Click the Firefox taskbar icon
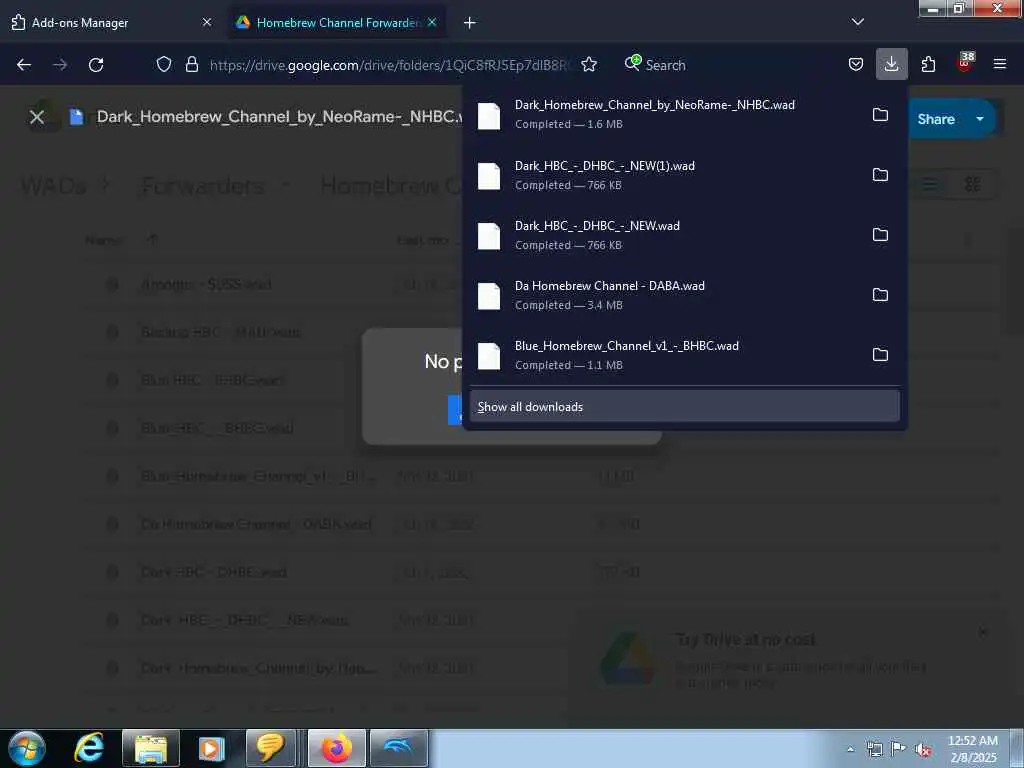Image resolution: width=1024 pixels, height=768 pixels. tap(336, 748)
